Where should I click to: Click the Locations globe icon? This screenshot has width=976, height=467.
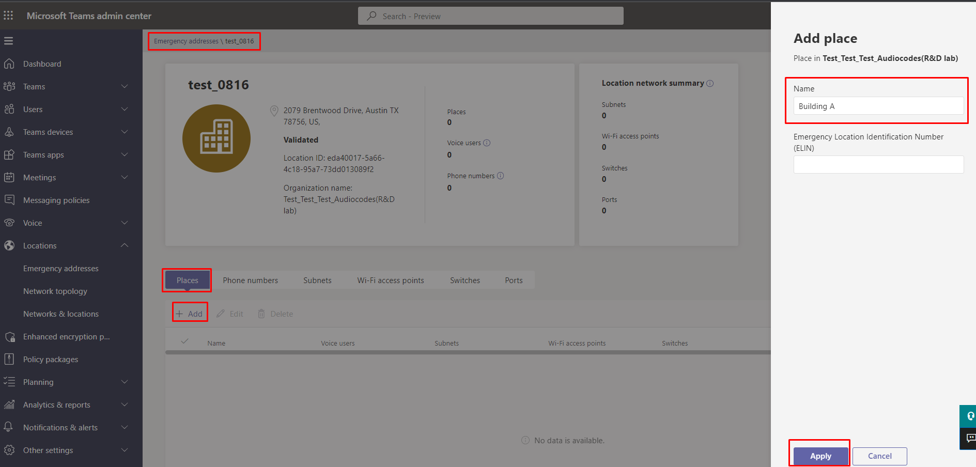9,245
